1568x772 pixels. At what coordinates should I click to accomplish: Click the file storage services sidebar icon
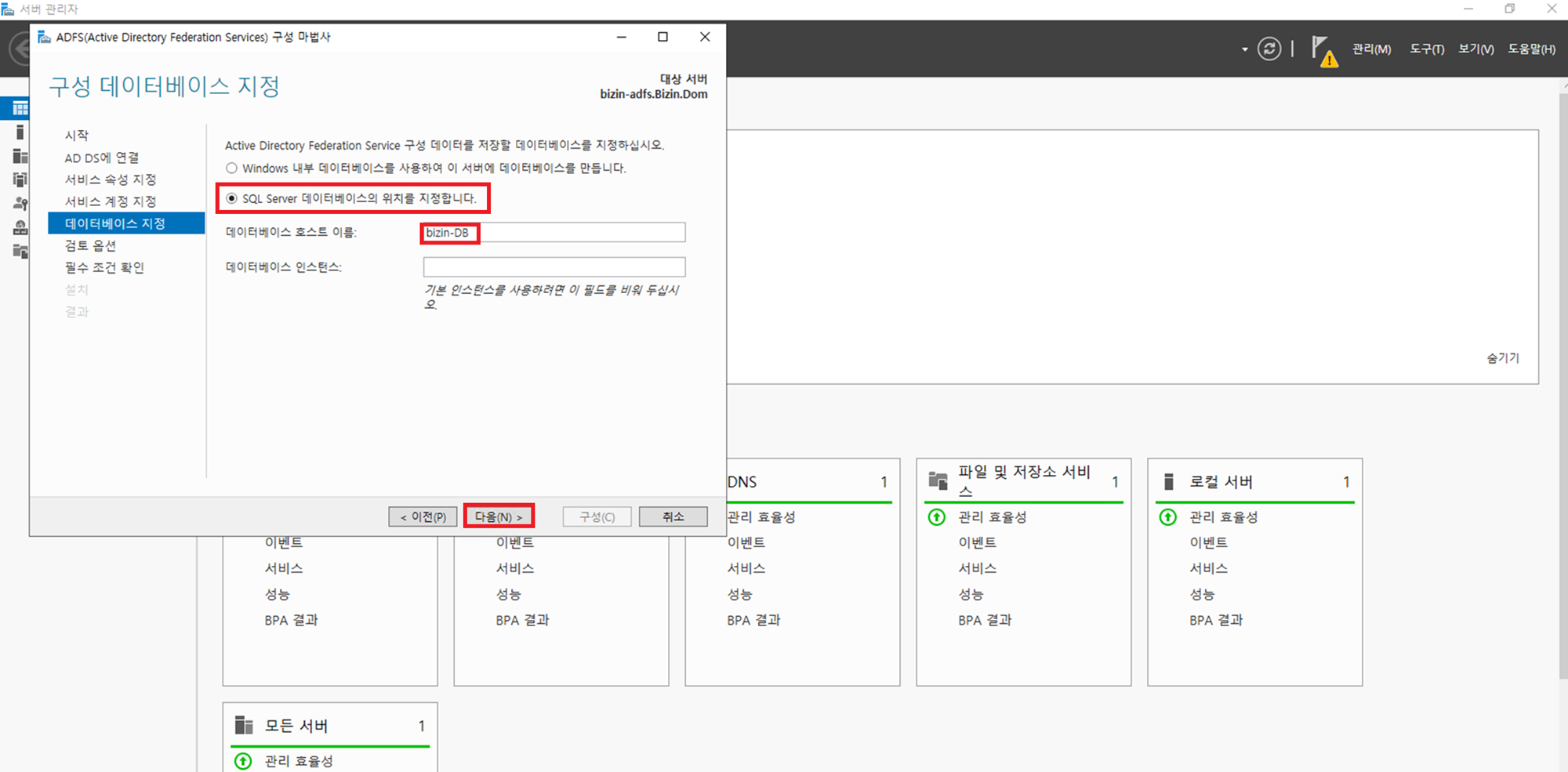pos(20,251)
